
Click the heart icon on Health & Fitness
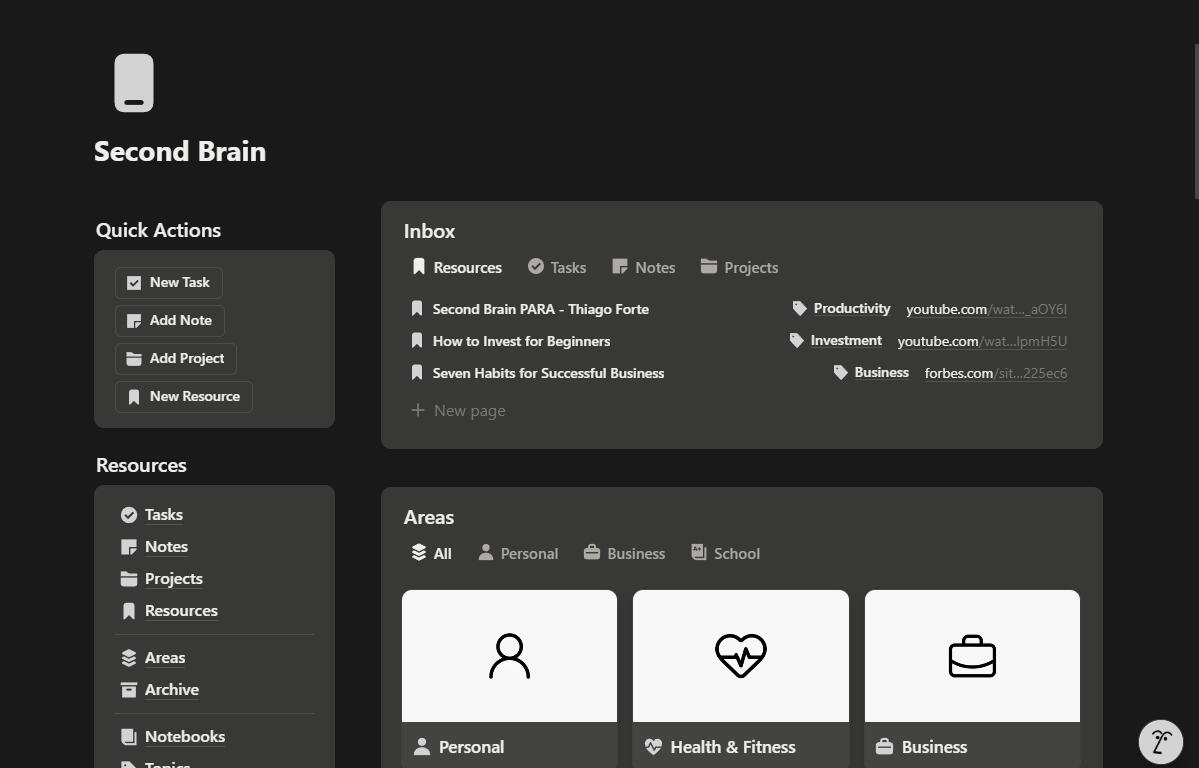click(653, 747)
